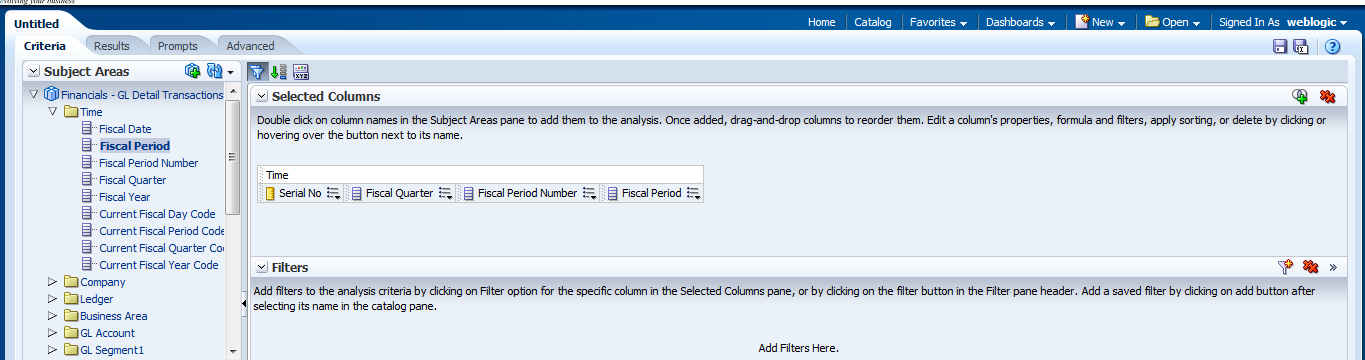Screen dimensions: 1365x360
Task: Collapse the Time folder
Action: coord(53,112)
